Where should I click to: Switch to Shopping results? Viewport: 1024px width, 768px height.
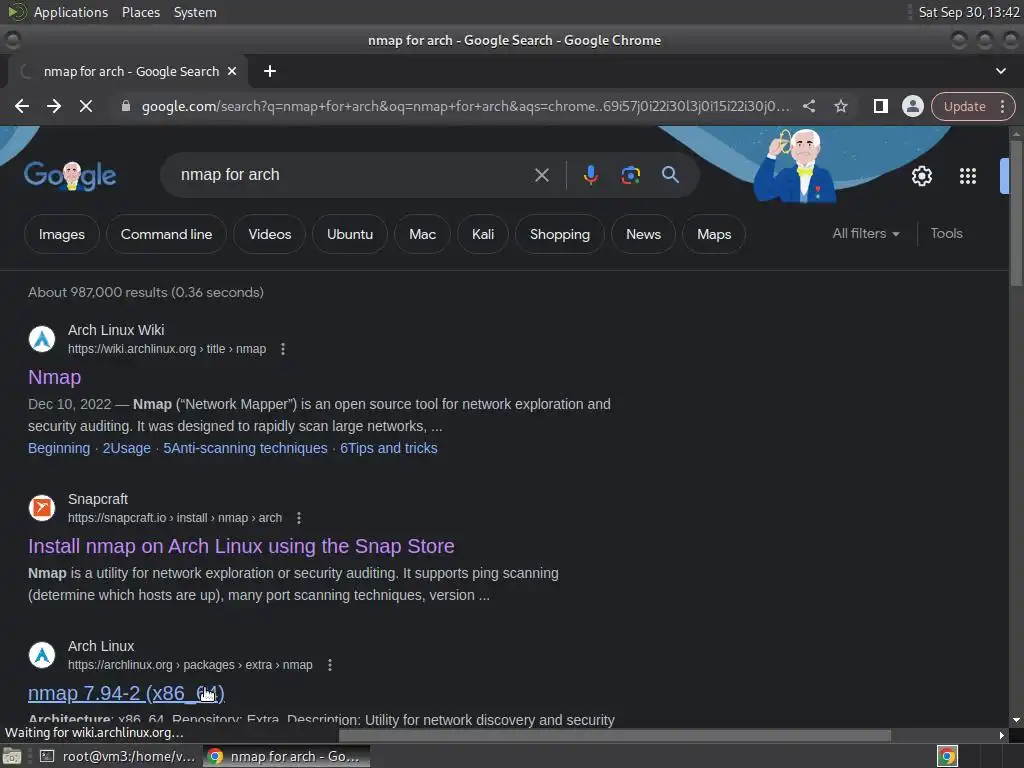[560, 234]
